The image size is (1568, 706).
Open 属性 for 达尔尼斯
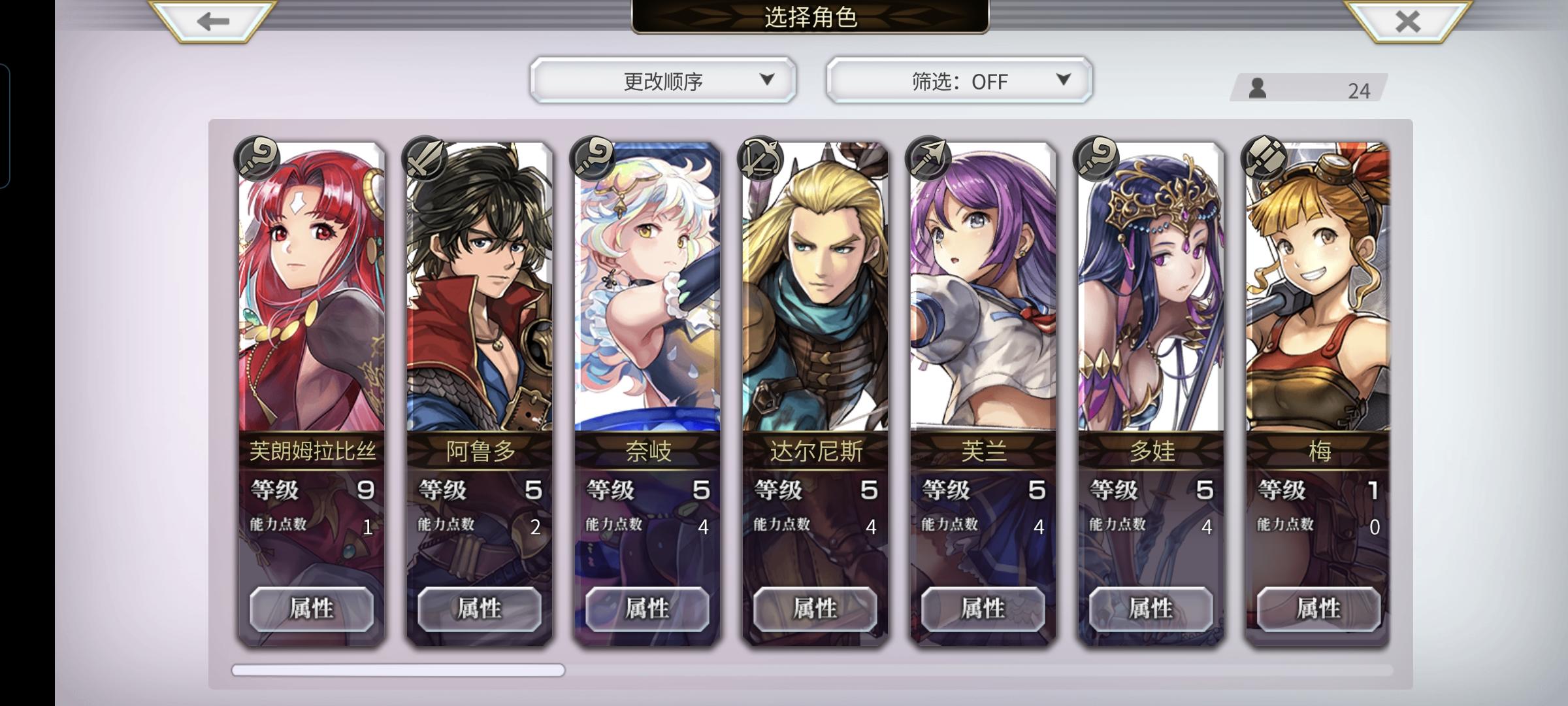coord(815,609)
